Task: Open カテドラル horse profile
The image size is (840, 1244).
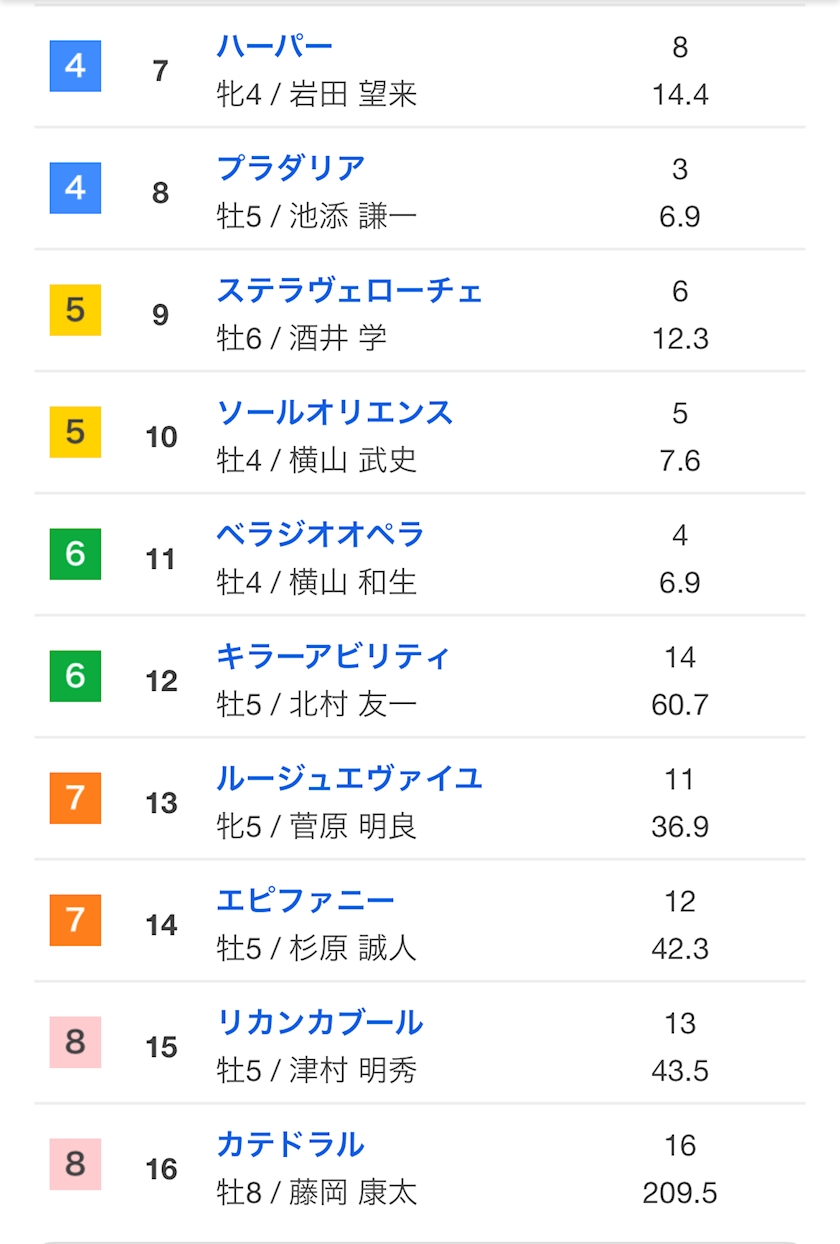Action: [291, 1144]
